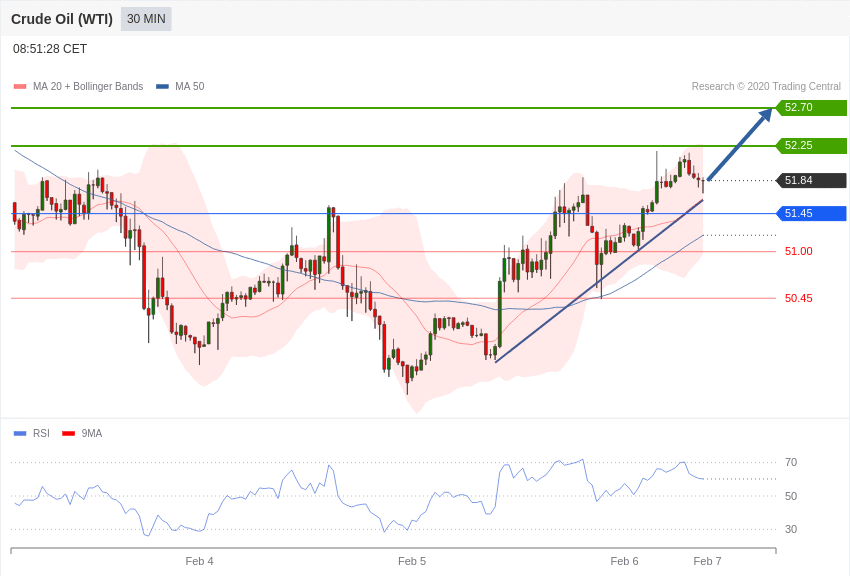
Task: Click the blue RSI legend swatch
Action: click(20, 433)
